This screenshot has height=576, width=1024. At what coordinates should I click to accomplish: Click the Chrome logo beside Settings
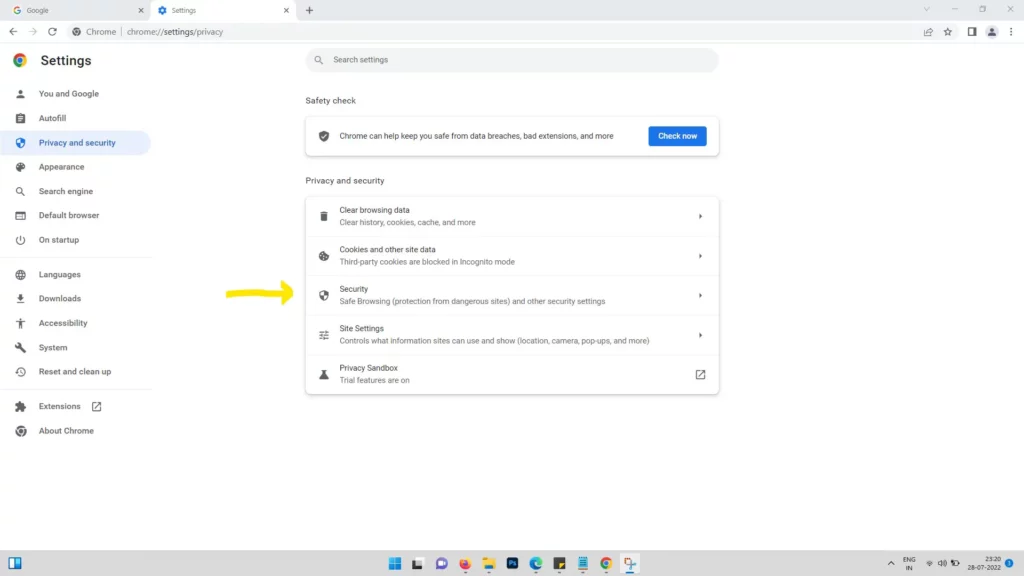click(x=20, y=60)
